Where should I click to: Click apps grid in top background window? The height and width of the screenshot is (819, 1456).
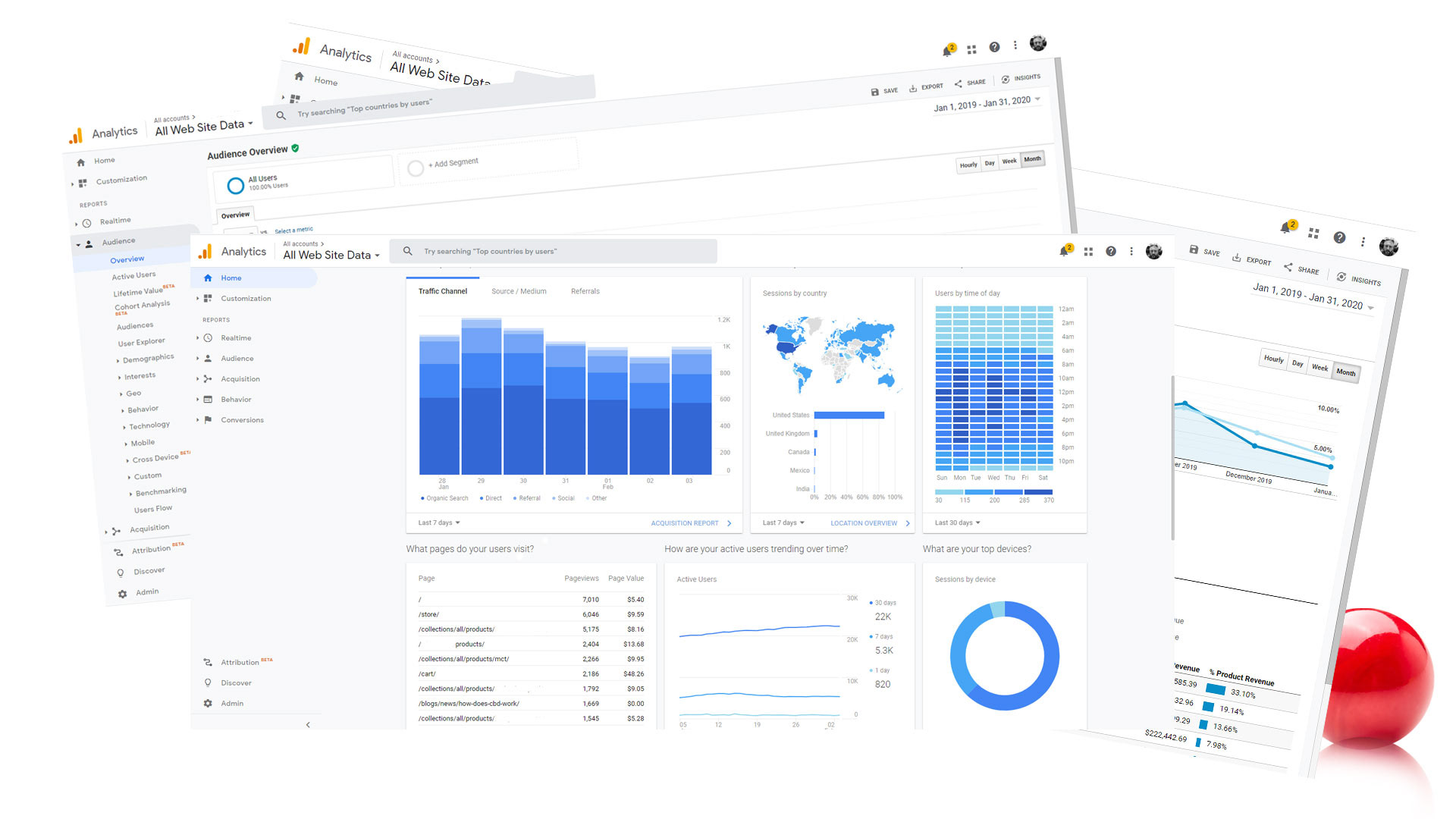pos(971,49)
